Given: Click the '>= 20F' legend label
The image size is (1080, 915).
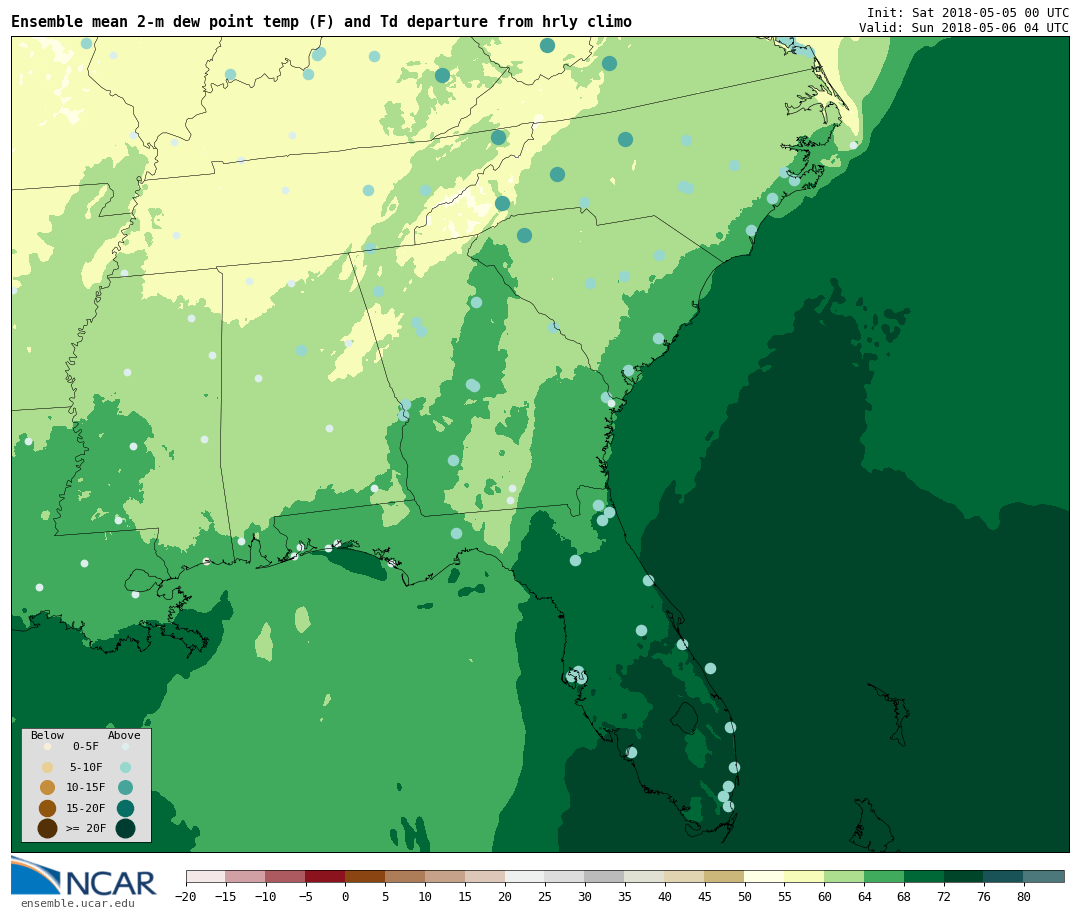Looking at the screenshot, I should point(86,828).
